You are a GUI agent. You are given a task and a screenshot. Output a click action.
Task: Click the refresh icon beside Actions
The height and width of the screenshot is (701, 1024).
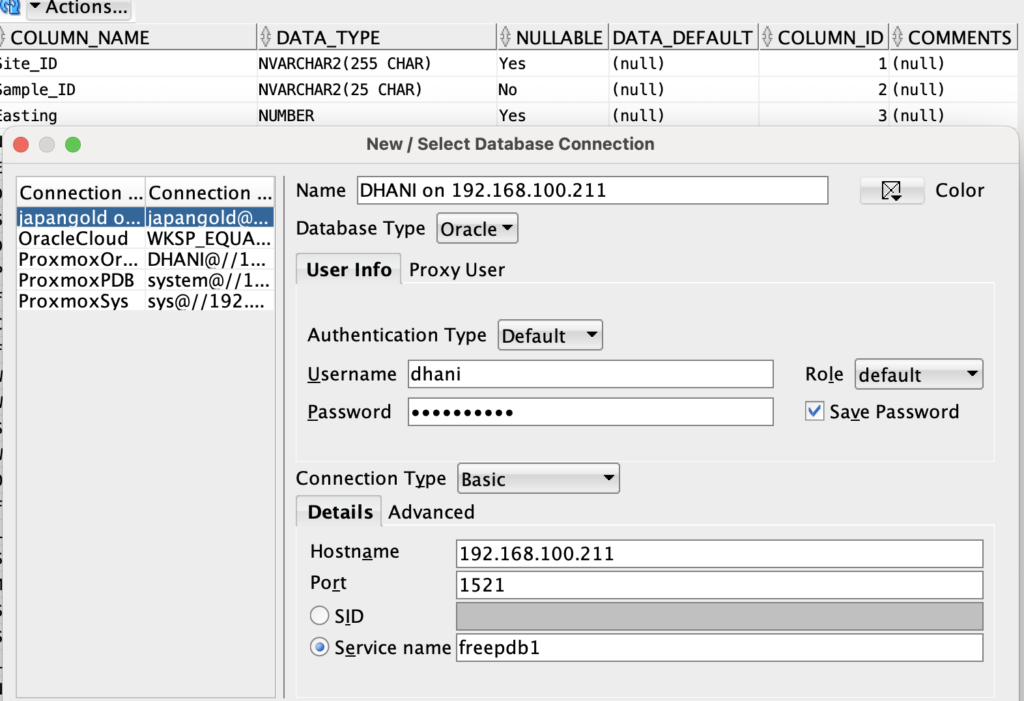[x=10, y=7]
